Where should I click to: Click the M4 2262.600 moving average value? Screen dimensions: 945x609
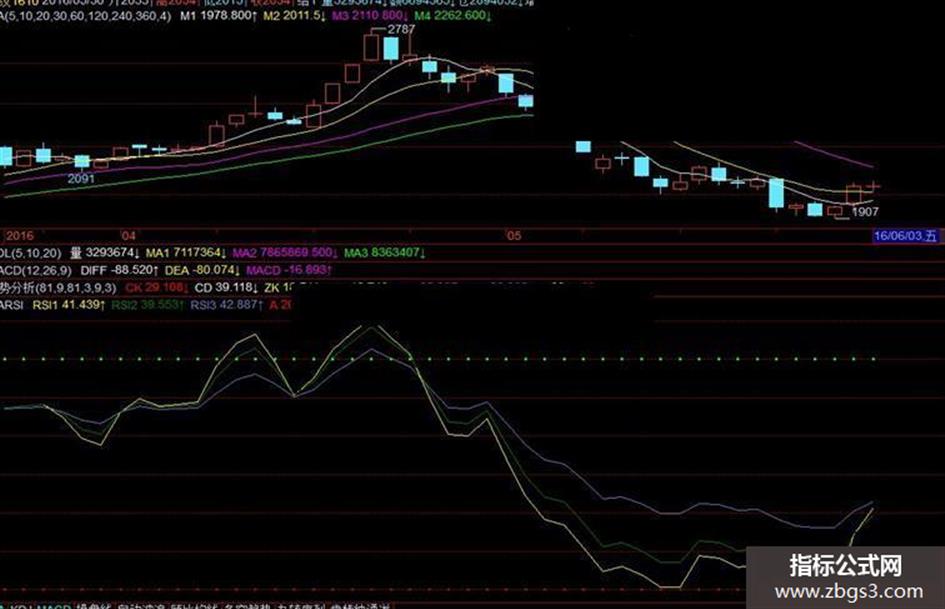(453, 16)
